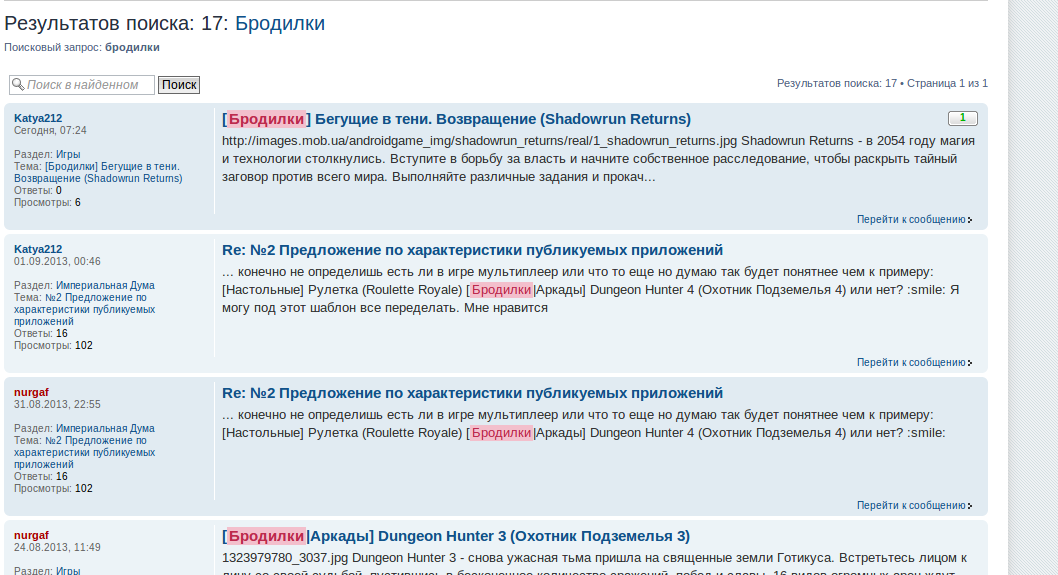Open Katya212 profile dated 01.09.2013
This screenshot has height=575, width=1058.
pos(38,249)
